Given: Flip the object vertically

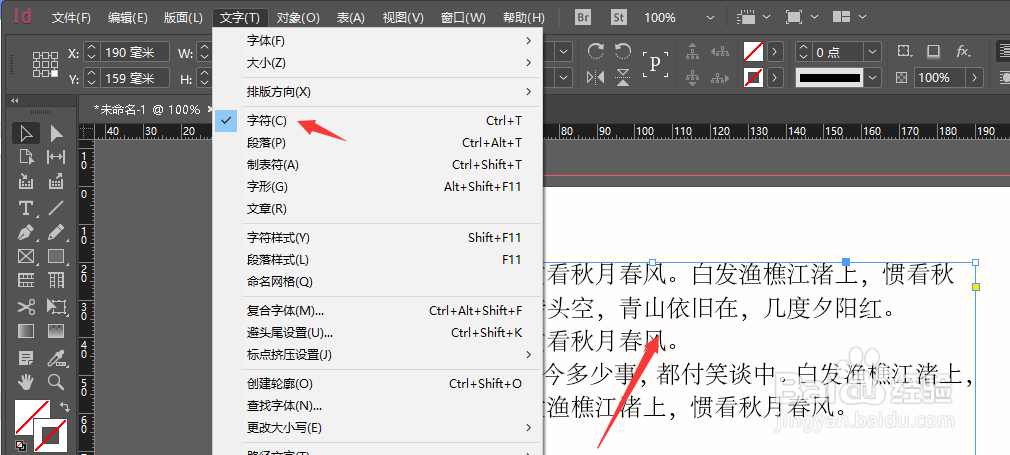Looking at the screenshot, I should (x=623, y=77).
